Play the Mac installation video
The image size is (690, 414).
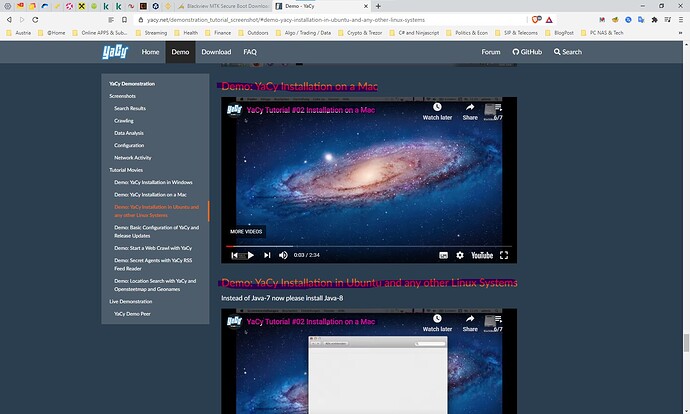point(250,255)
